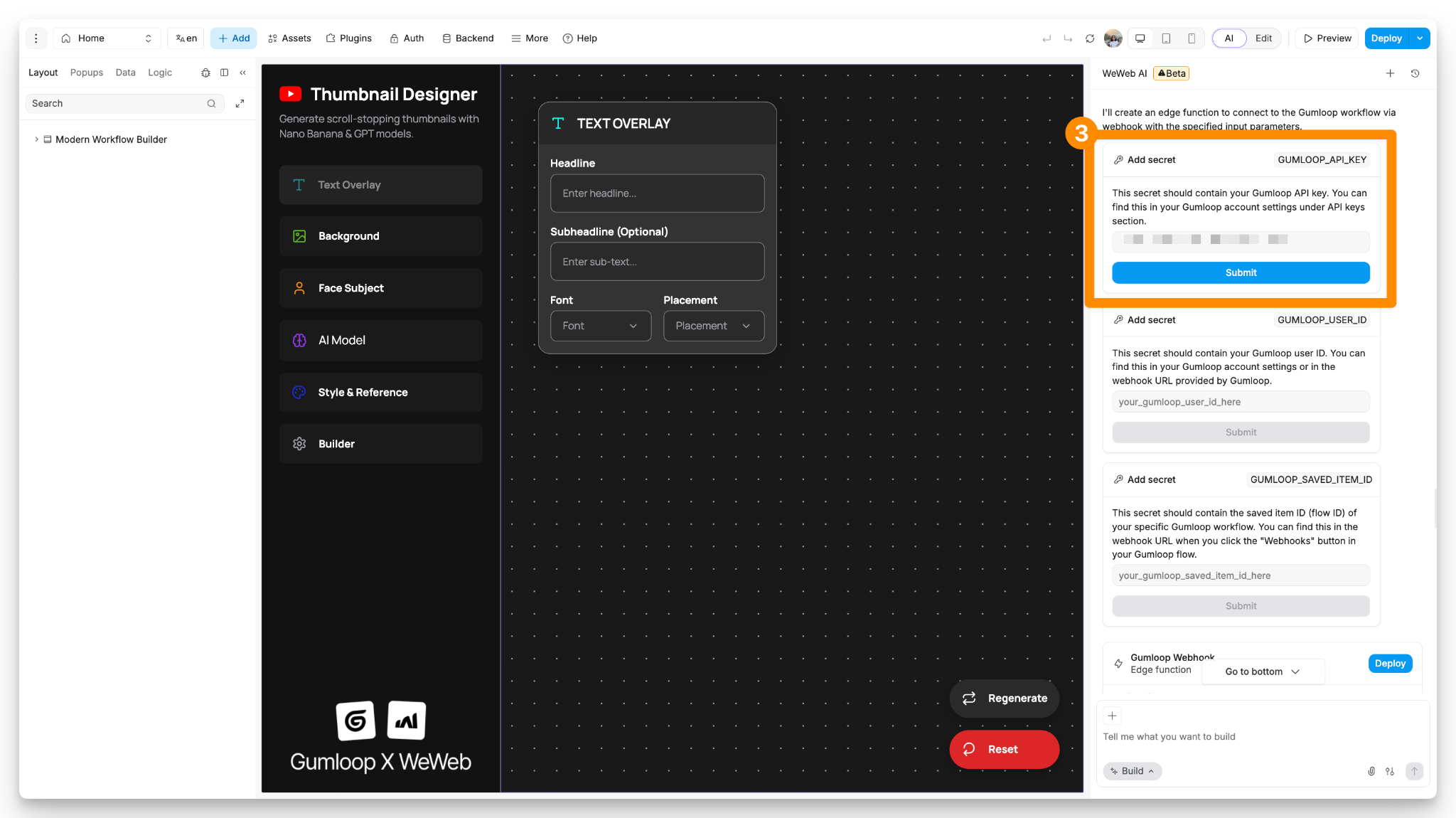This screenshot has width=1456, height=818.
Task: Open the Font dropdown
Action: [x=600, y=326]
